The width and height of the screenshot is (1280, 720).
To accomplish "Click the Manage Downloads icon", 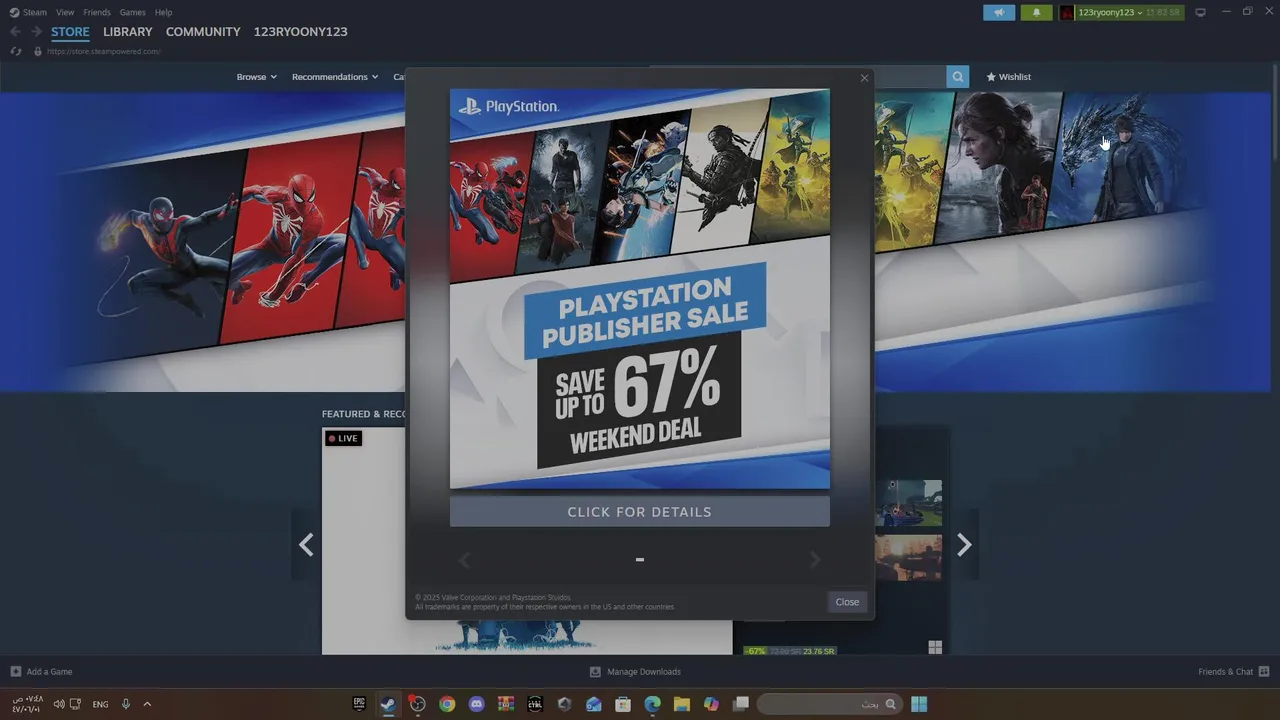I will (x=595, y=671).
